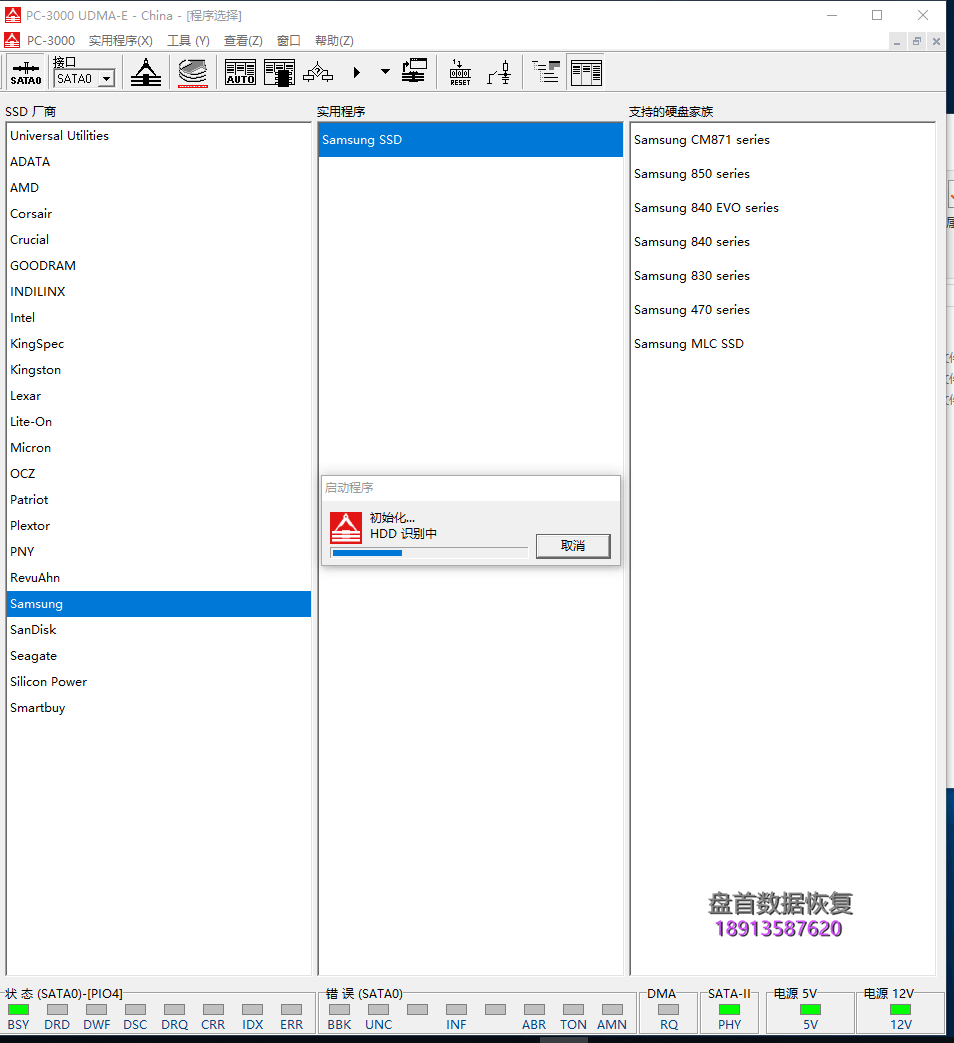Select Samsung 840 EVO series family
This screenshot has height=1043, width=954.
coord(782,208)
